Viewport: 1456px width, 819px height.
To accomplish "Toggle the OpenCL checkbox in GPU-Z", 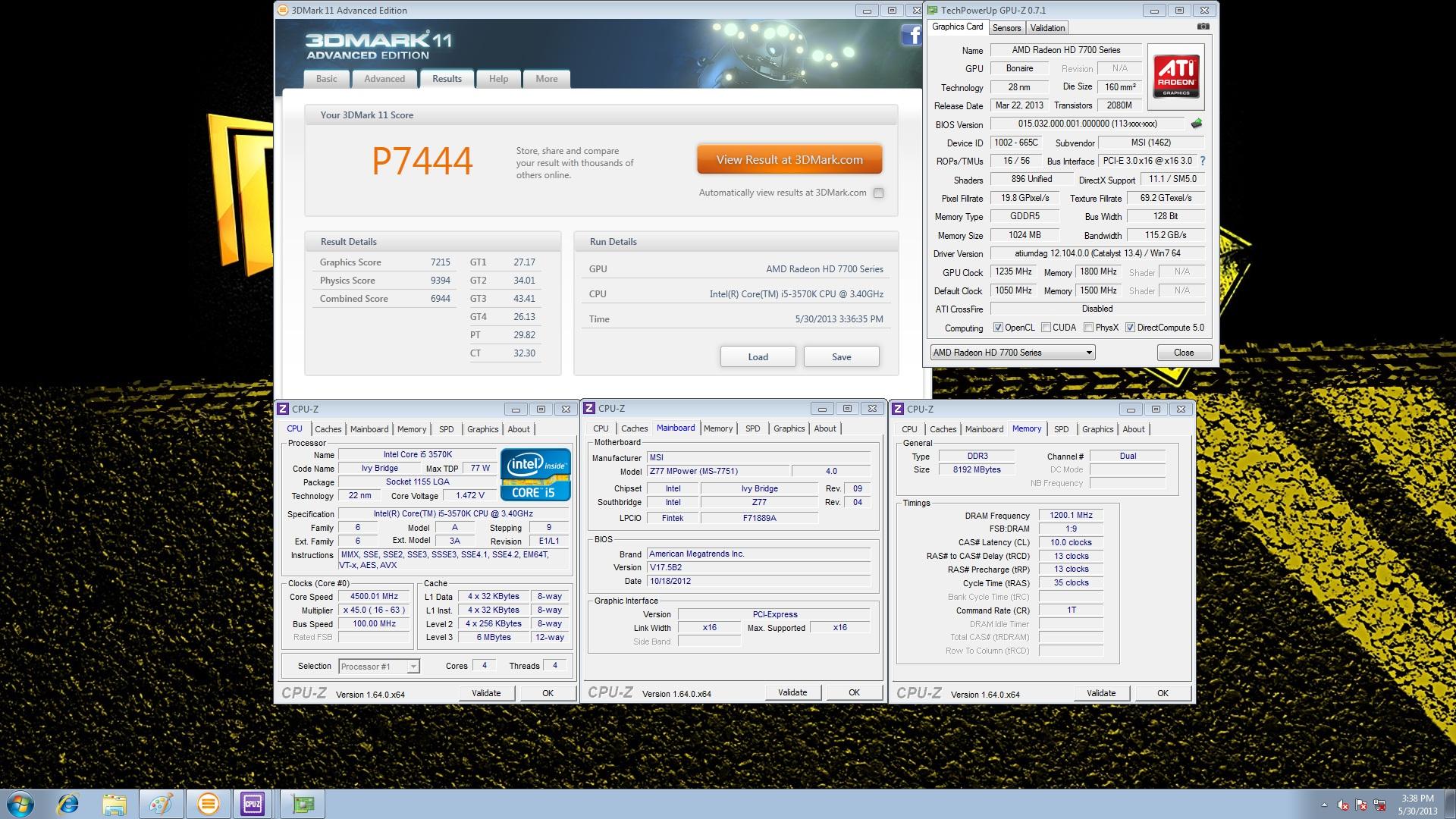I will click(998, 328).
